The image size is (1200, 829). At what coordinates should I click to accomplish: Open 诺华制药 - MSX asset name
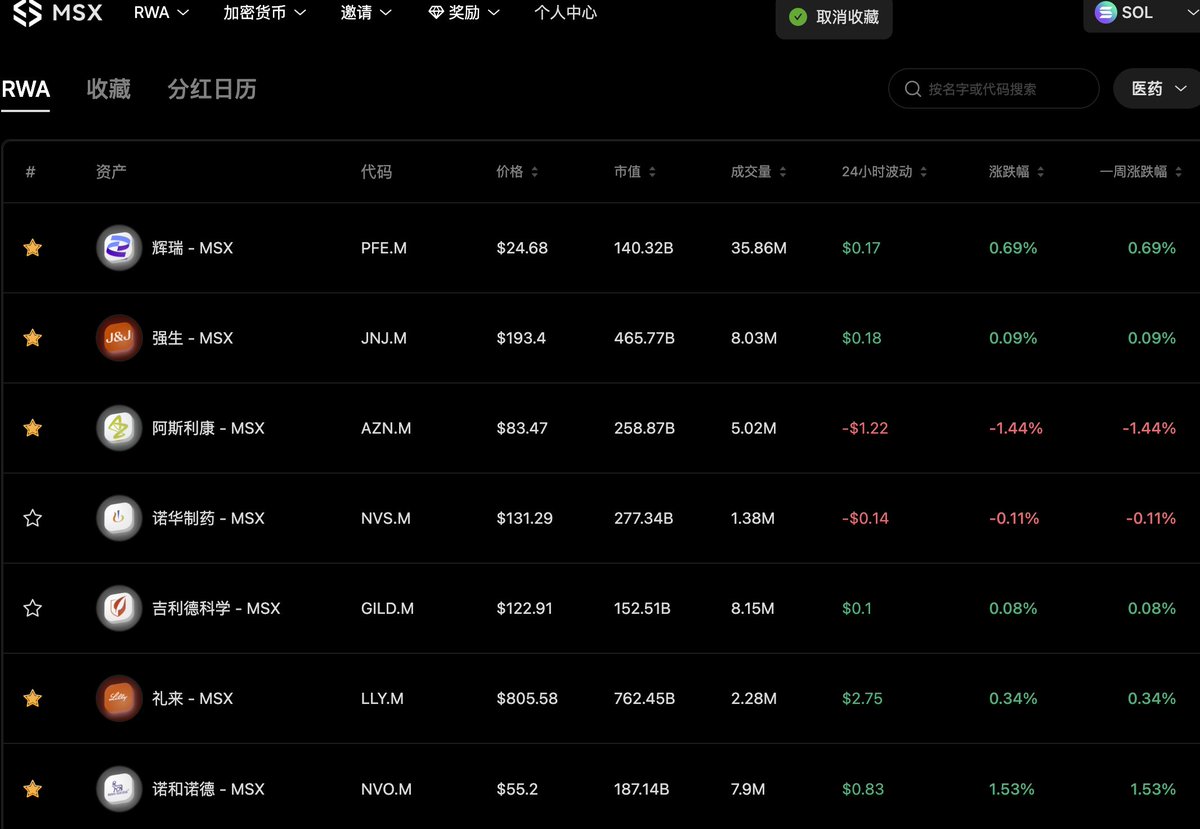(208, 518)
